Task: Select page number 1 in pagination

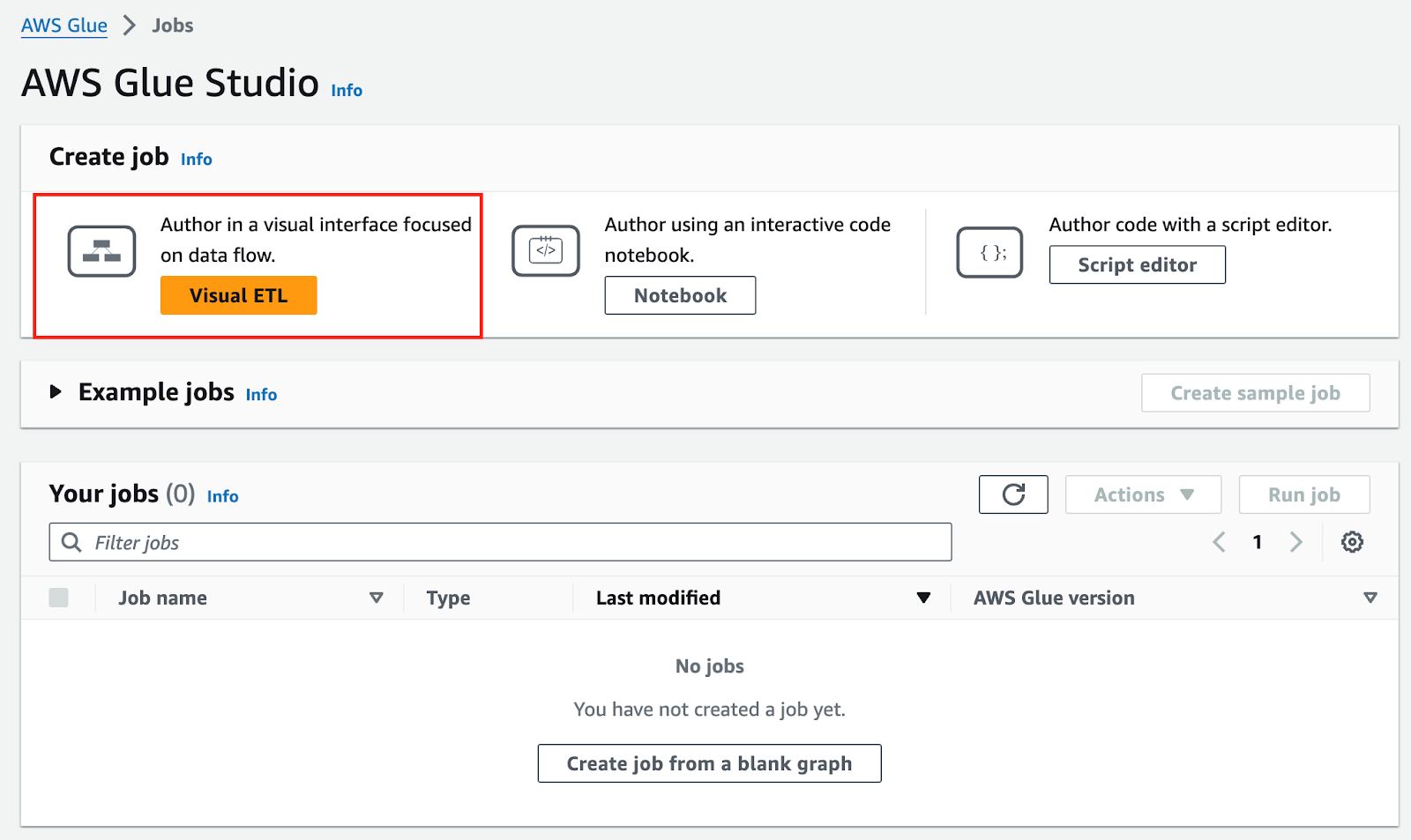Action: tap(1258, 542)
